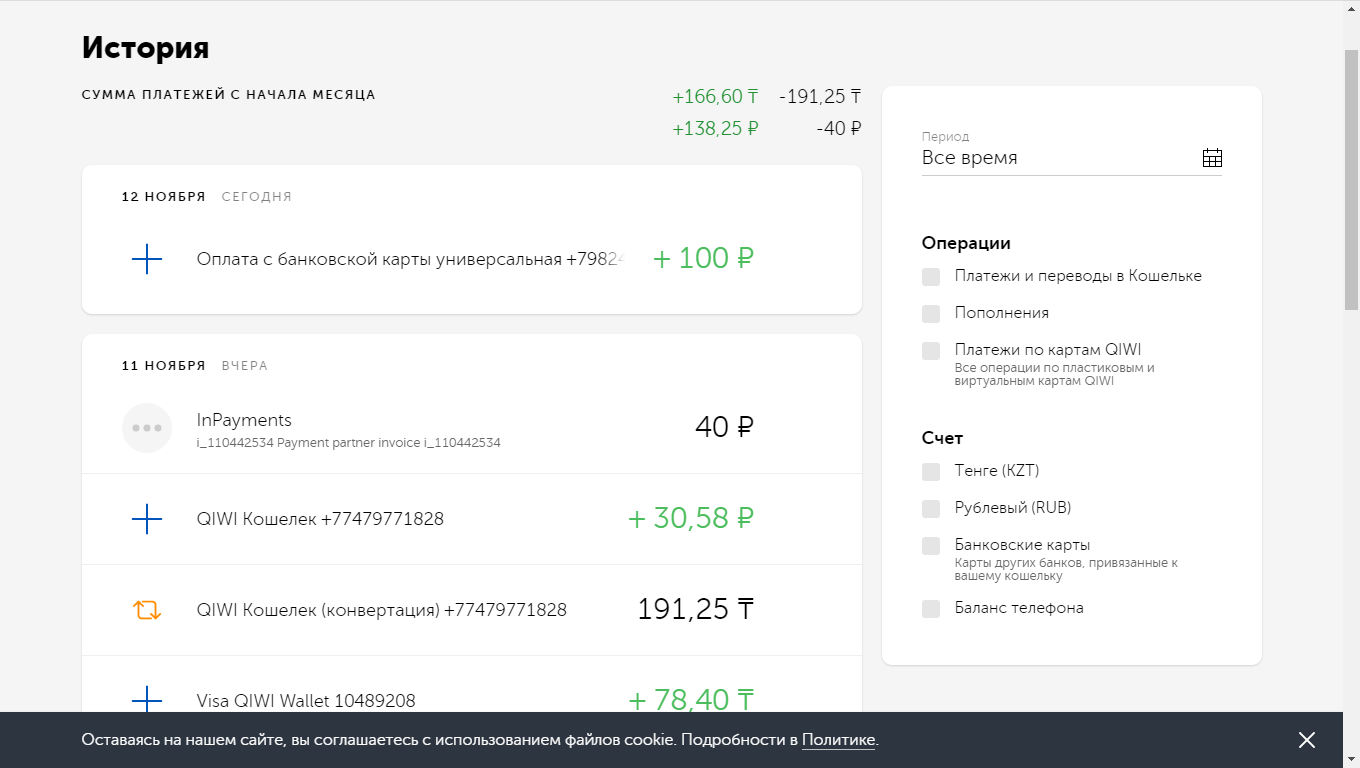Click the +138,25 ₽ monthly total

click(715, 129)
